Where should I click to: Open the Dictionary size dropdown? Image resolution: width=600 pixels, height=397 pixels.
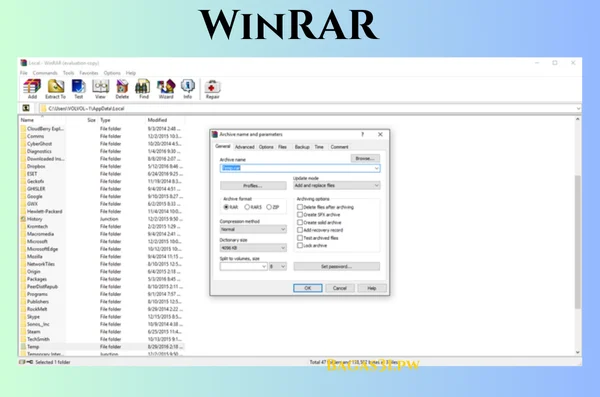(253, 248)
